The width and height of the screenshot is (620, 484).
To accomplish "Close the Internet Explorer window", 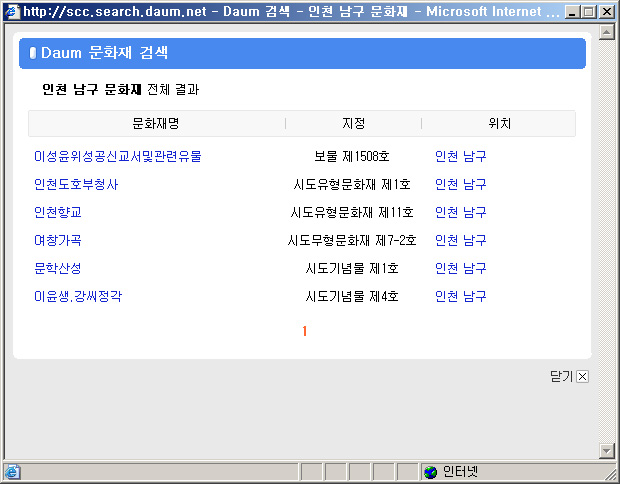I will [x=607, y=12].
